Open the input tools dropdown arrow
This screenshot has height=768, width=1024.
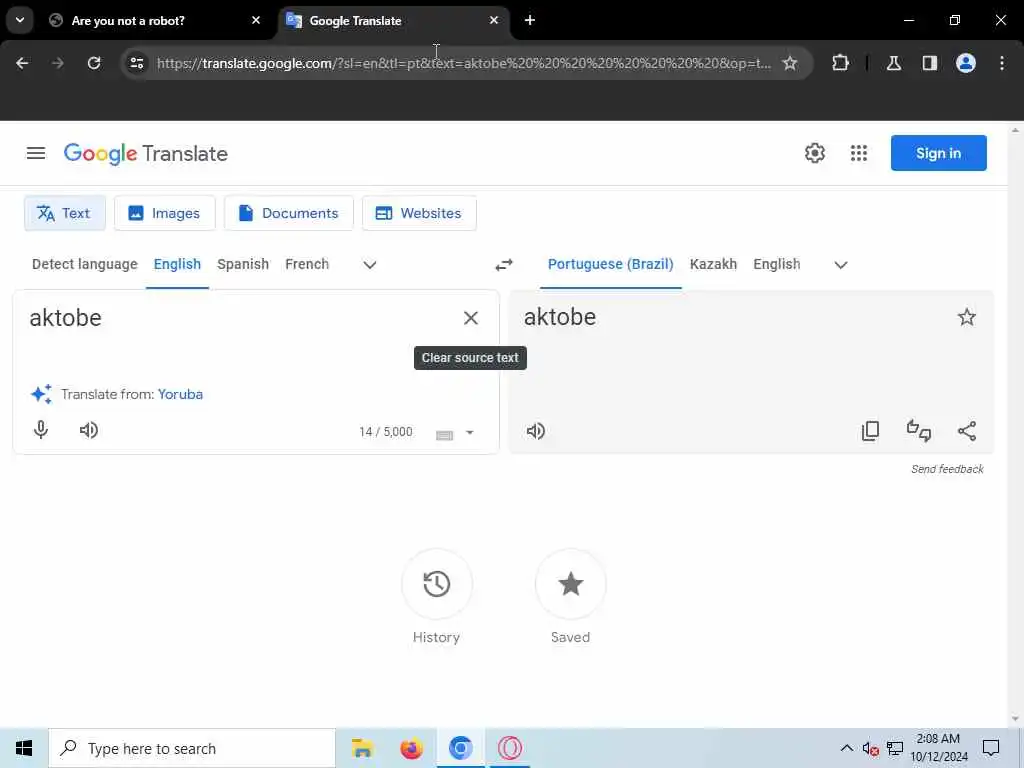pyautogui.click(x=470, y=432)
